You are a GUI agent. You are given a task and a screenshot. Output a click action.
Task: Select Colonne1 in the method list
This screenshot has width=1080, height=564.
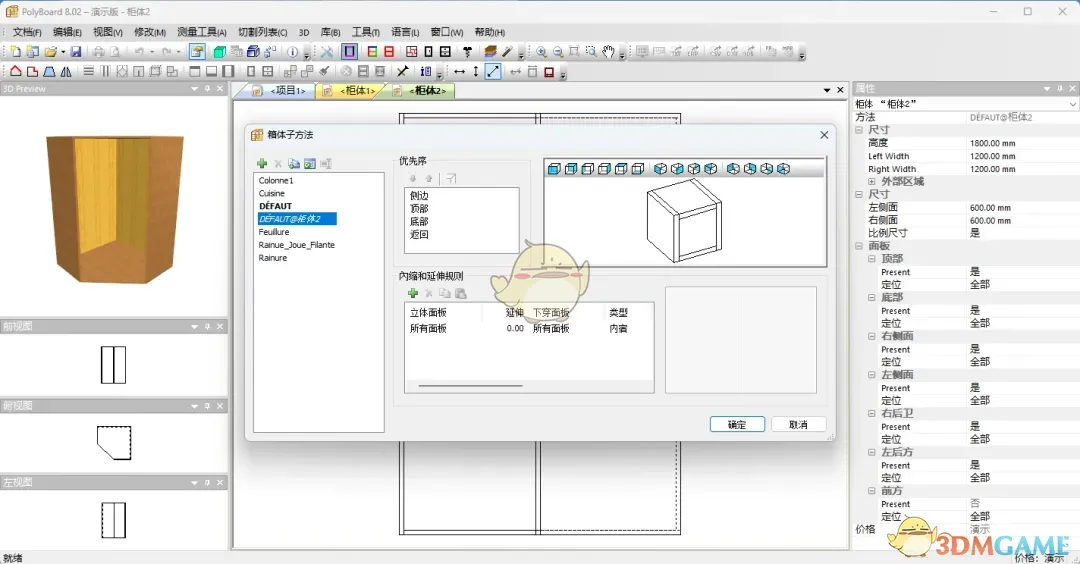click(276, 180)
